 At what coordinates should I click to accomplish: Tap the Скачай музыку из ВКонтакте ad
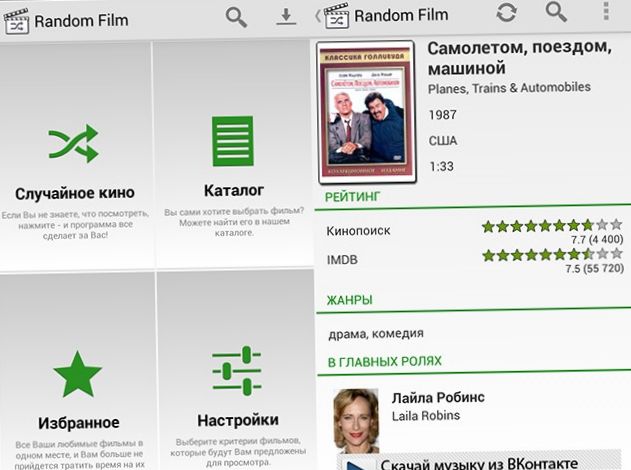click(479, 461)
